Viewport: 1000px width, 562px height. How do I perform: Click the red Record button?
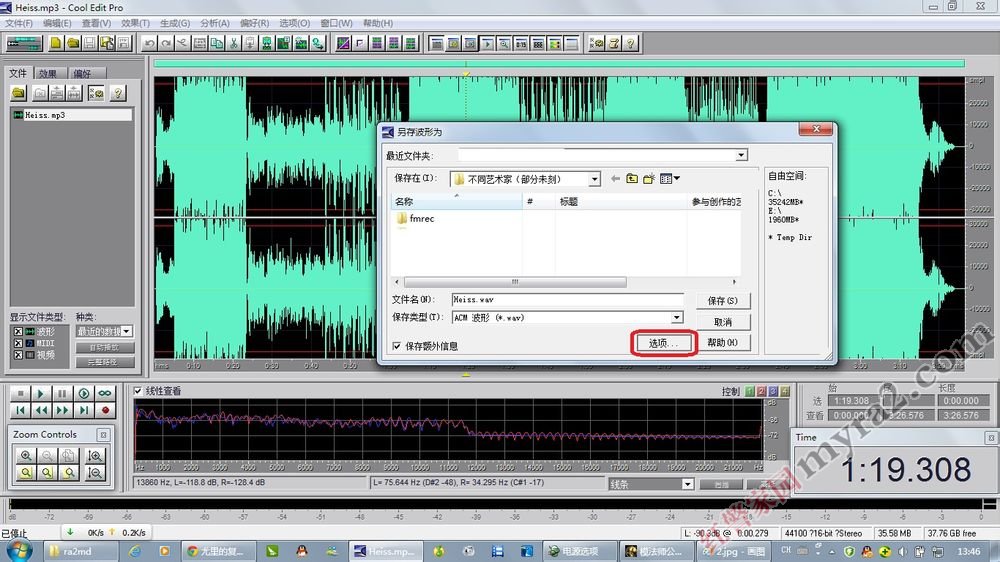point(105,410)
